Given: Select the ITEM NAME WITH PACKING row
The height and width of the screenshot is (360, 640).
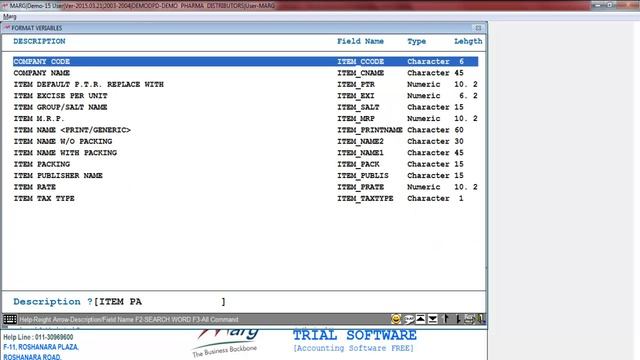Looking at the screenshot, I should point(245,153).
